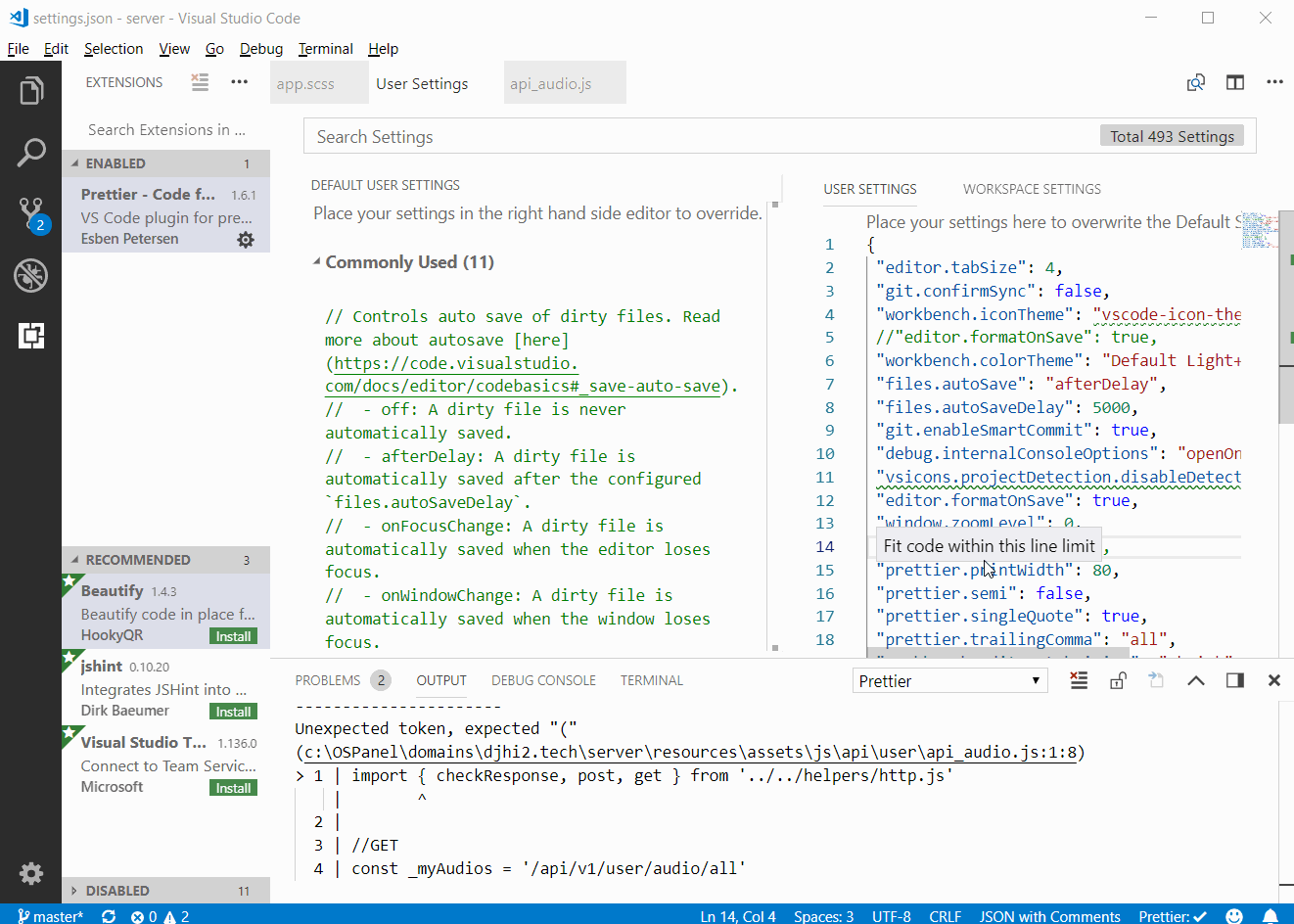Close the bottom panel

click(x=1274, y=680)
